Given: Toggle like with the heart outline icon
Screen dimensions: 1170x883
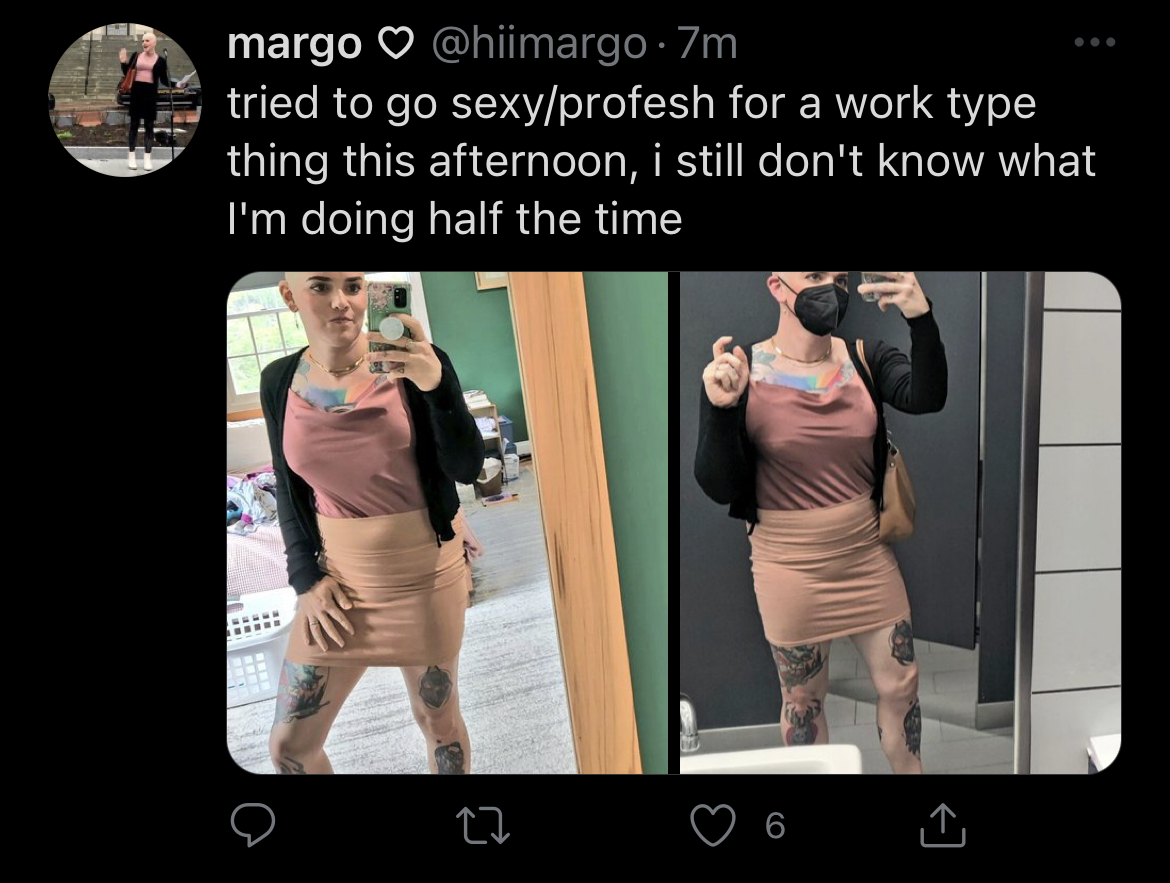Looking at the screenshot, I should tap(713, 825).
